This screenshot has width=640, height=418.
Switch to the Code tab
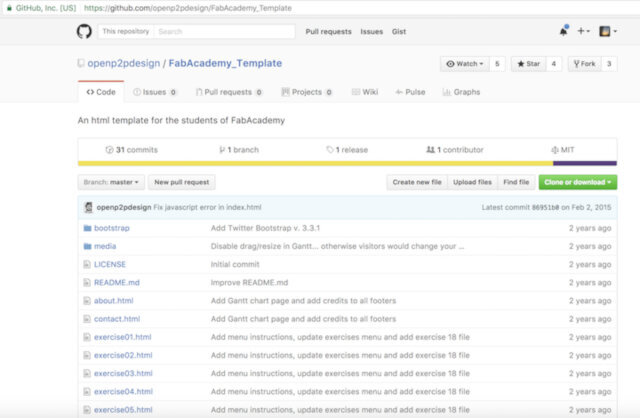(101, 92)
